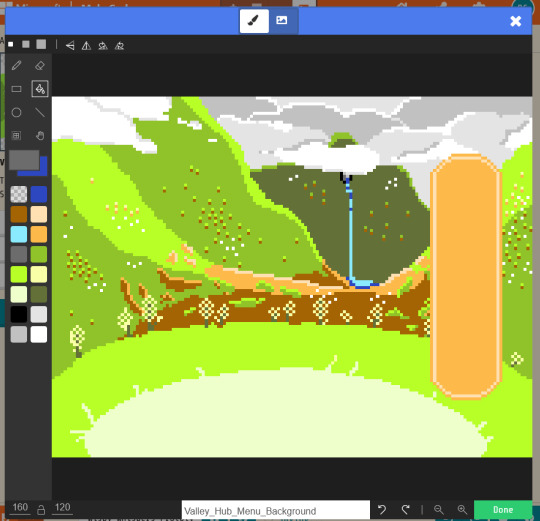
Task: Rotate image counterclockwise
Action: tap(119, 45)
